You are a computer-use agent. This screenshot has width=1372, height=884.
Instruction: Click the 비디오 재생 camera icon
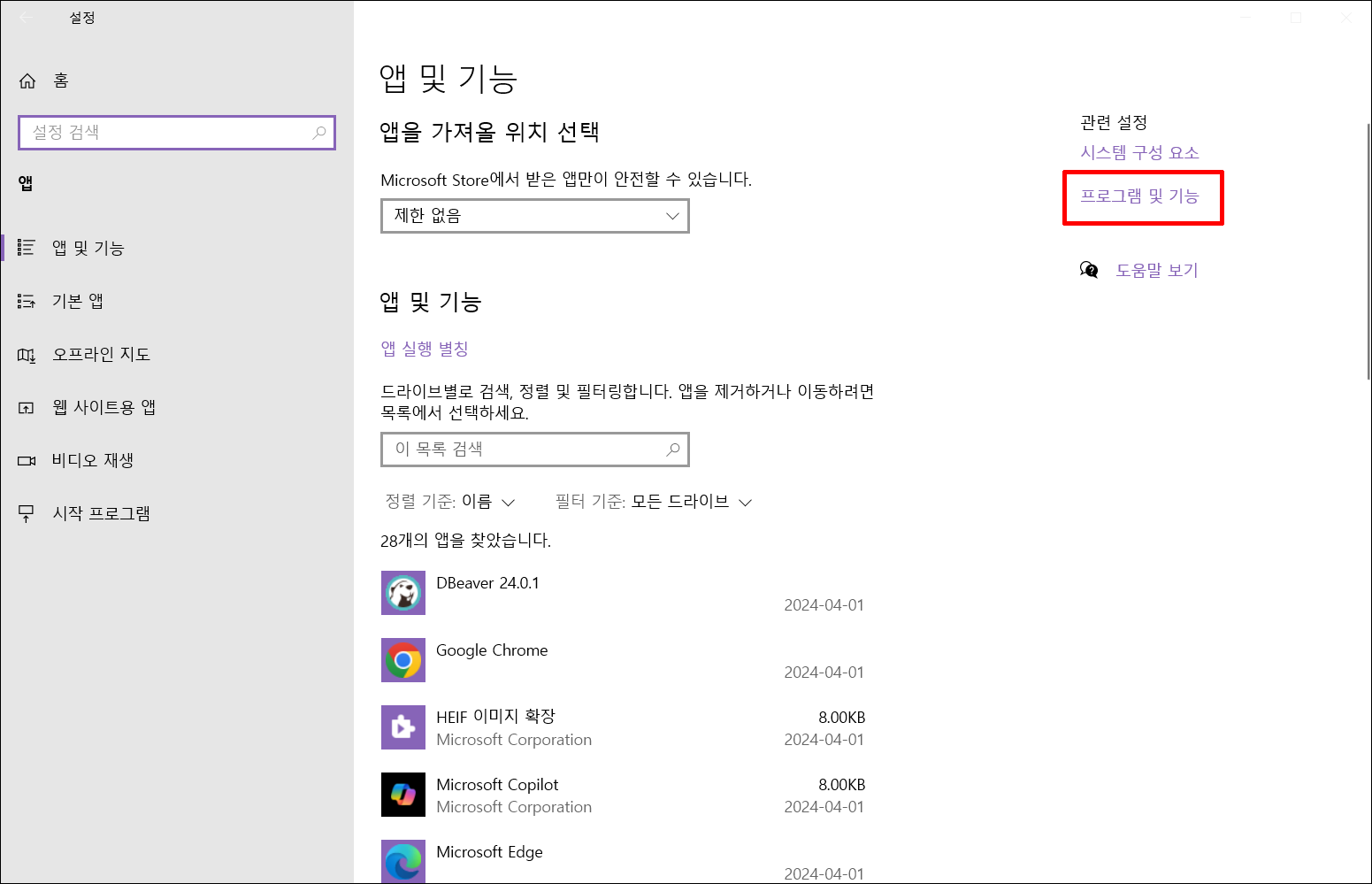coord(27,461)
